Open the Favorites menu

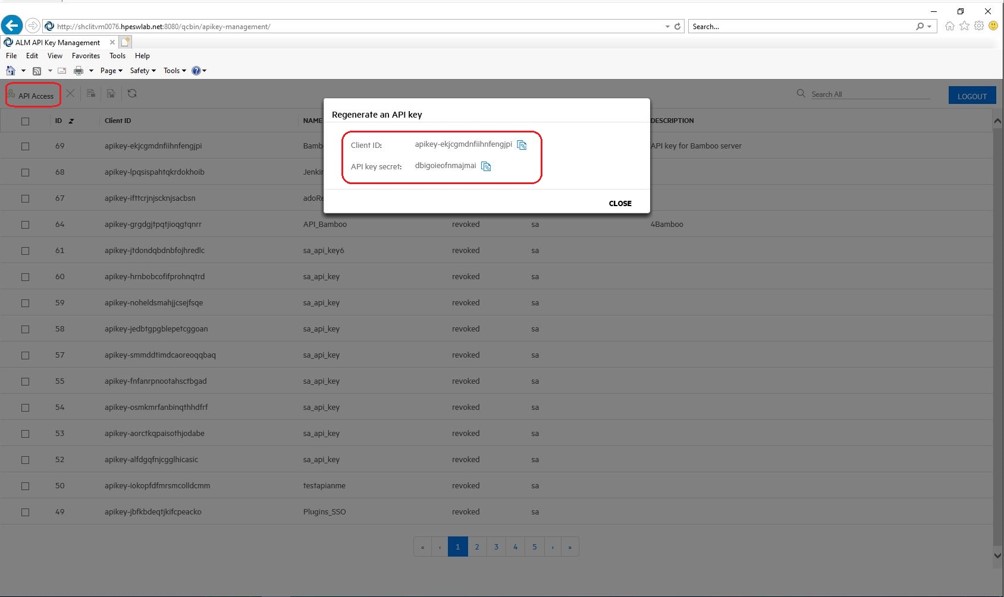pos(85,55)
